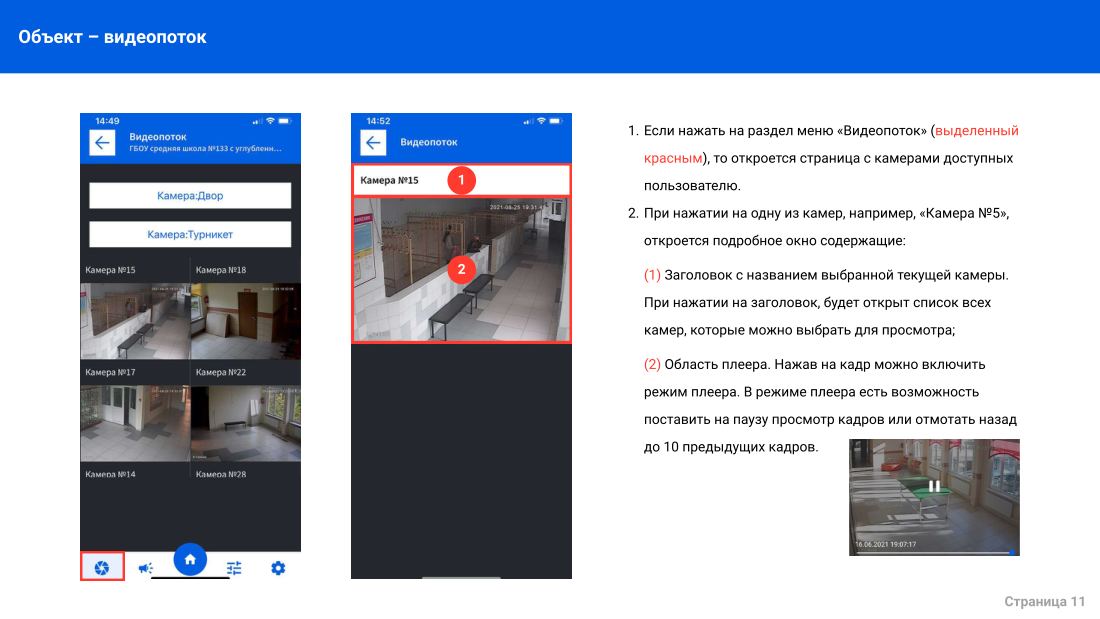Click the school name subtitle ГБОУ средняя школа
The height and width of the screenshot is (619, 1100).
tap(206, 149)
